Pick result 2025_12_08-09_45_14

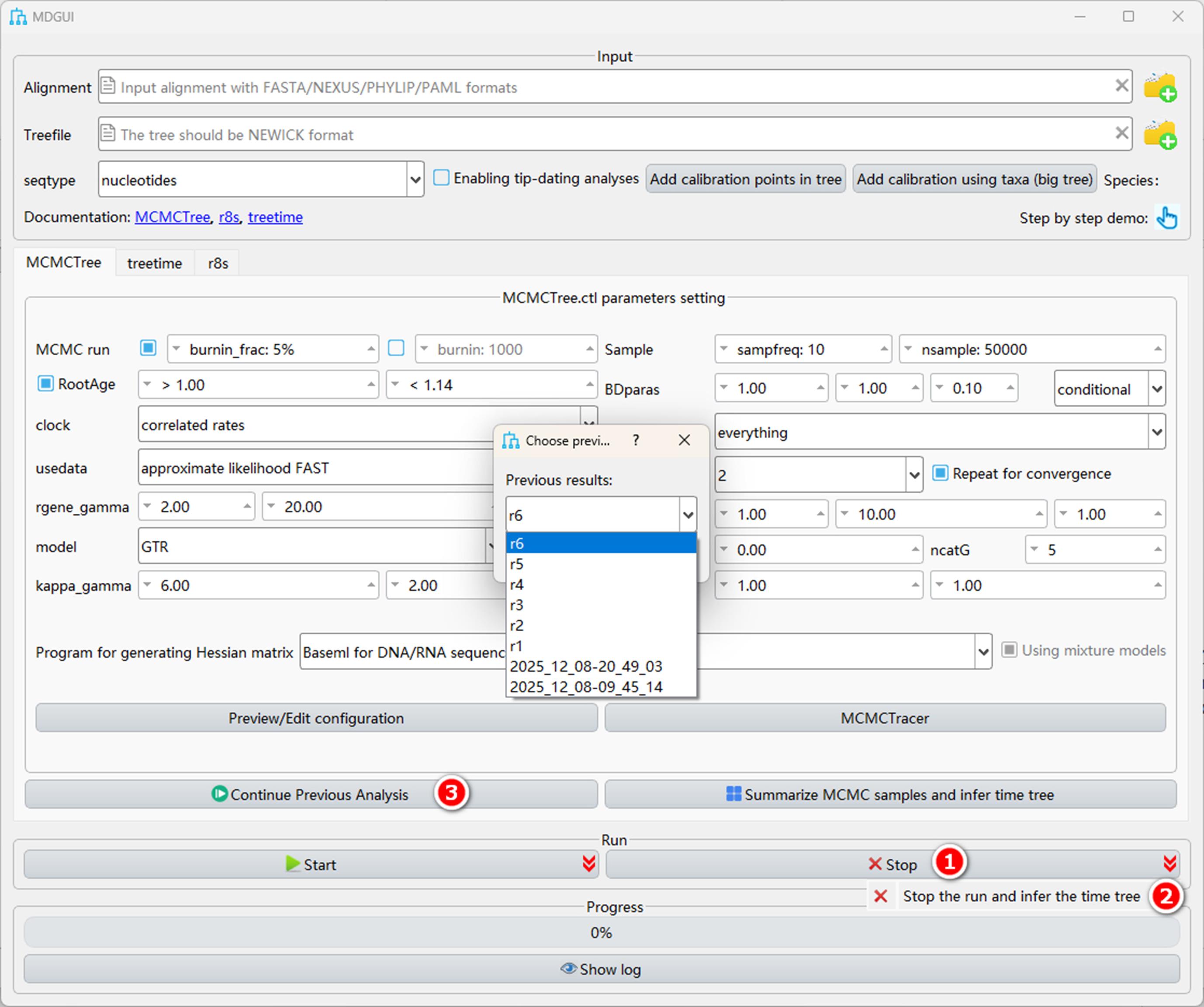602,686
